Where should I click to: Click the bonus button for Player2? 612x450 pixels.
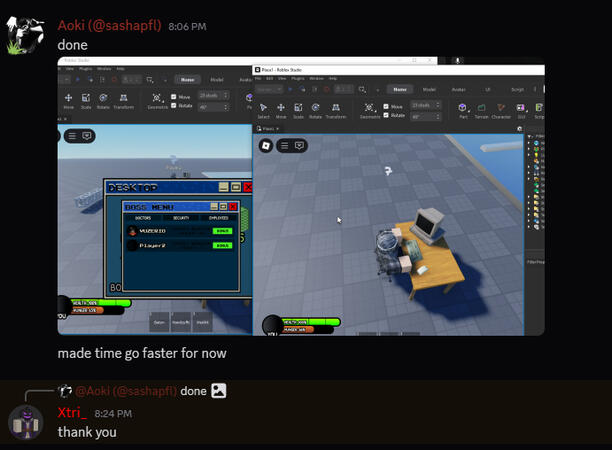[x=222, y=245]
